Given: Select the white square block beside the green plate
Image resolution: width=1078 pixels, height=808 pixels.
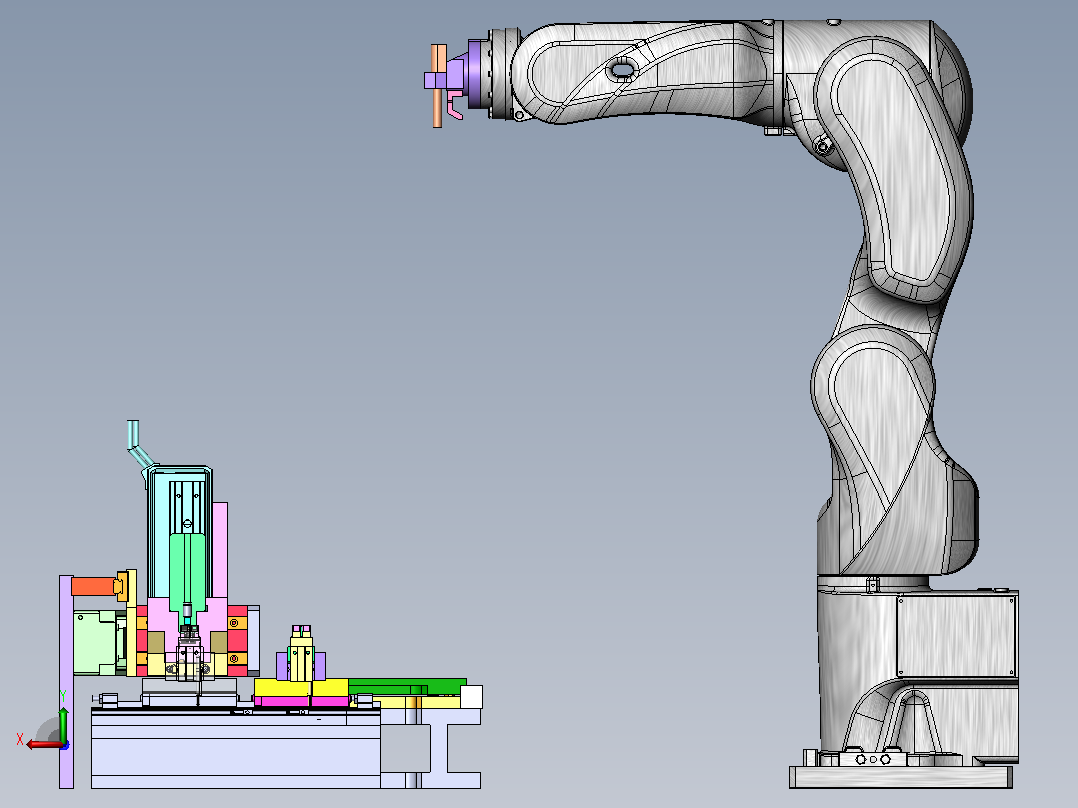Looking at the screenshot, I should point(471,697).
